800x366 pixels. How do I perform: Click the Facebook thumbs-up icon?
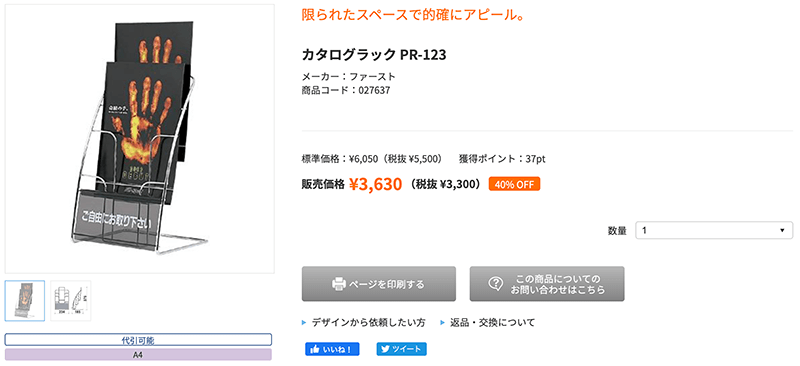coord(315,349)
